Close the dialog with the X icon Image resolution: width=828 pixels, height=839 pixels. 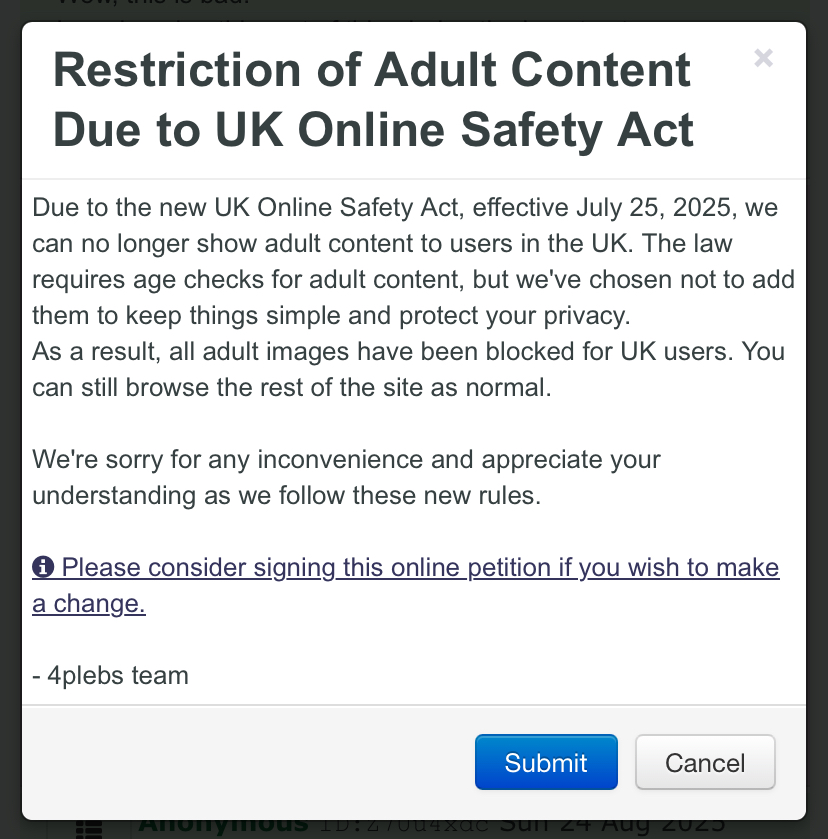click(x=763, y=59)
